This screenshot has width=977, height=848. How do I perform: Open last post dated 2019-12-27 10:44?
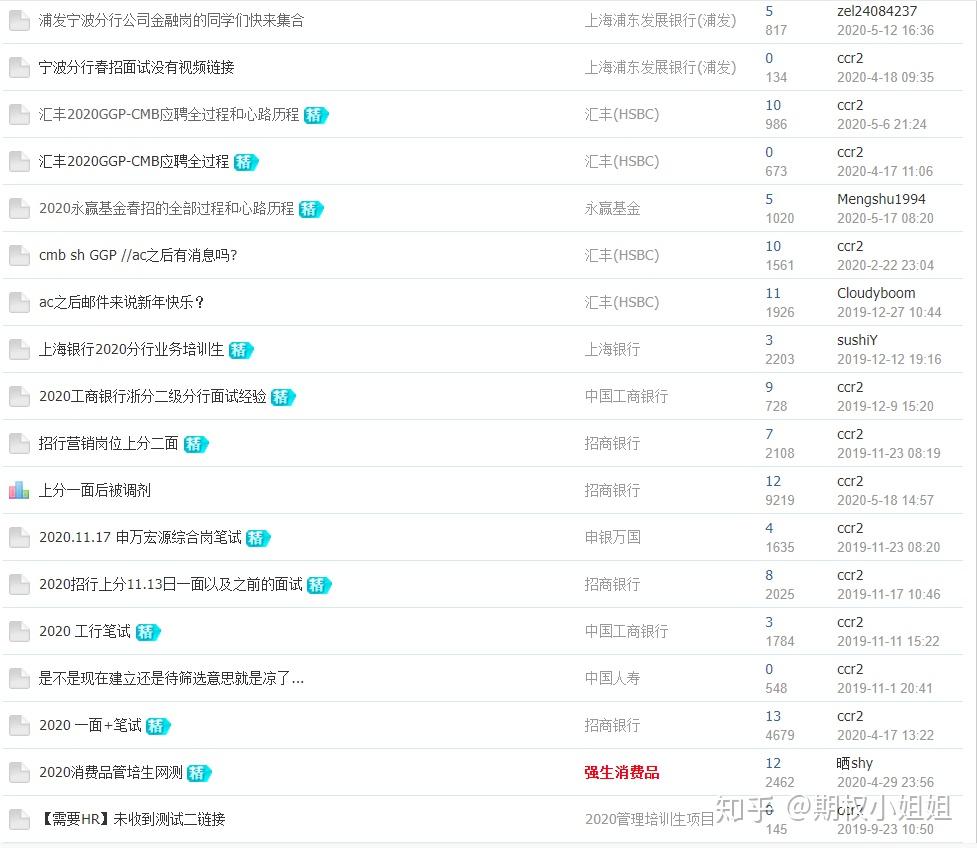click(889, 312)
